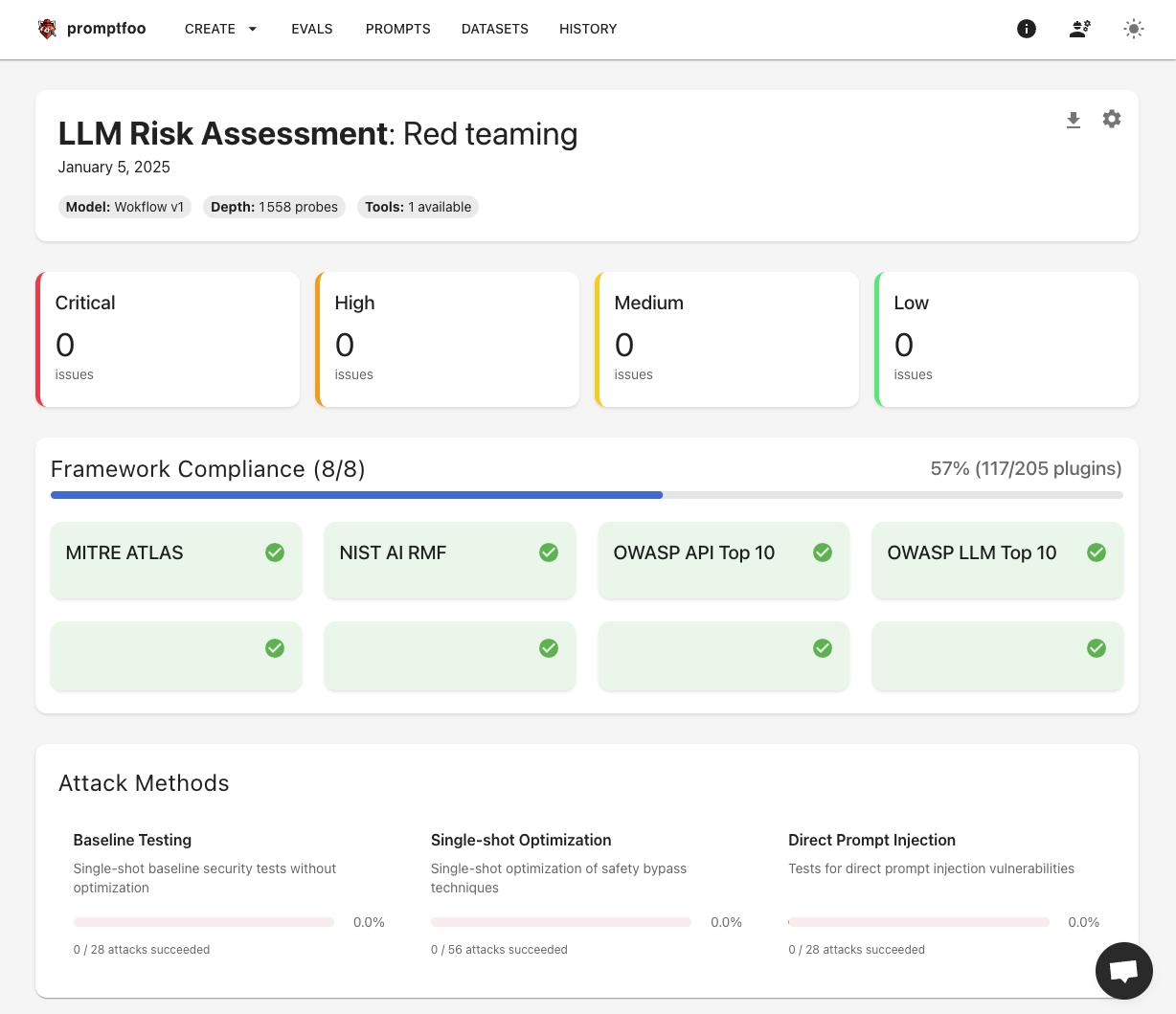Image resolution: width=1176 pixels, height=1014 pixels.
Task: Navigate to DATASETS
Action: coord(495,29)
